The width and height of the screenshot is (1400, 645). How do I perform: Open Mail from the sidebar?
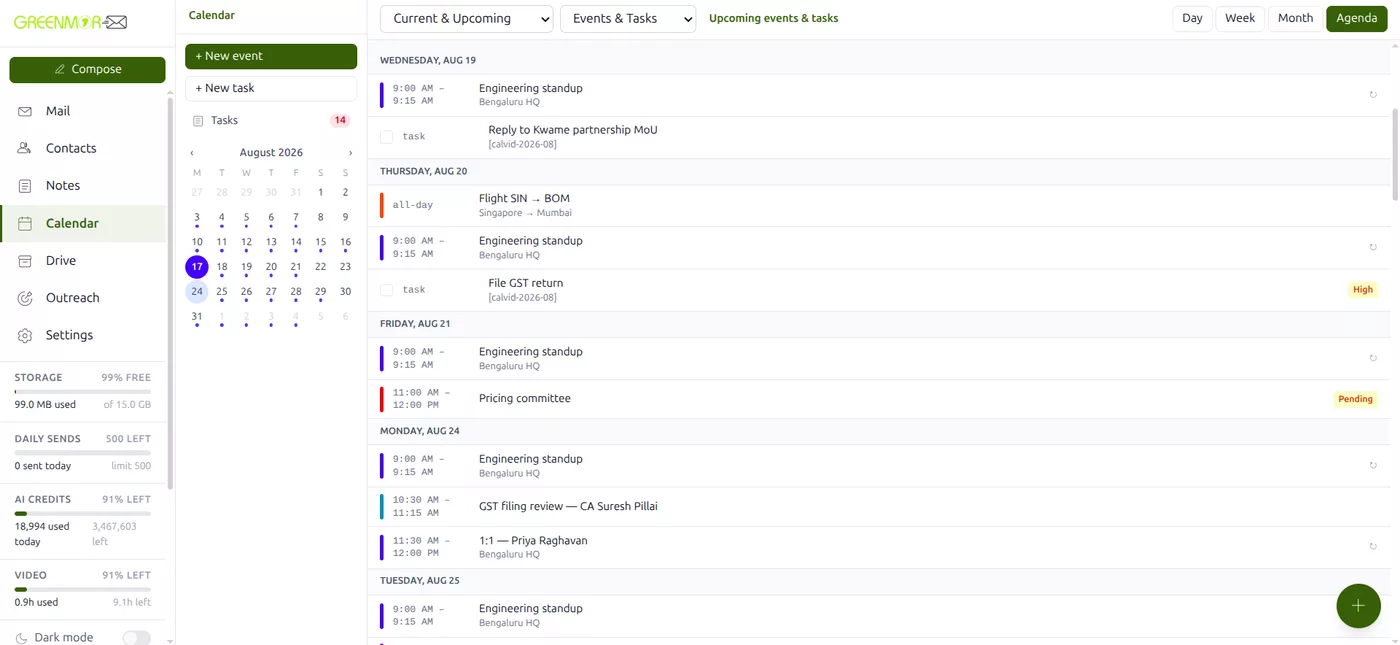(84, 111)
